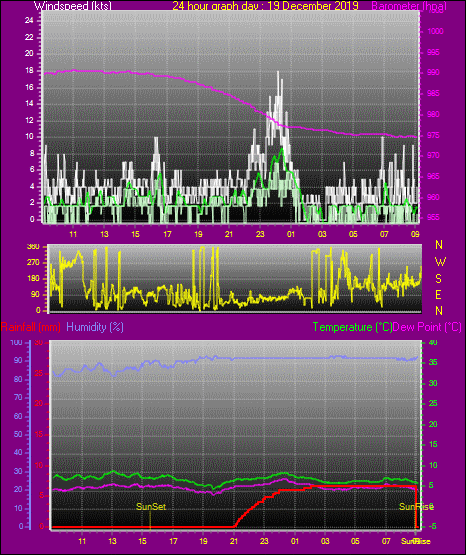
Task: Click the SunRise label inside lower graph
Action: [416, 507]
